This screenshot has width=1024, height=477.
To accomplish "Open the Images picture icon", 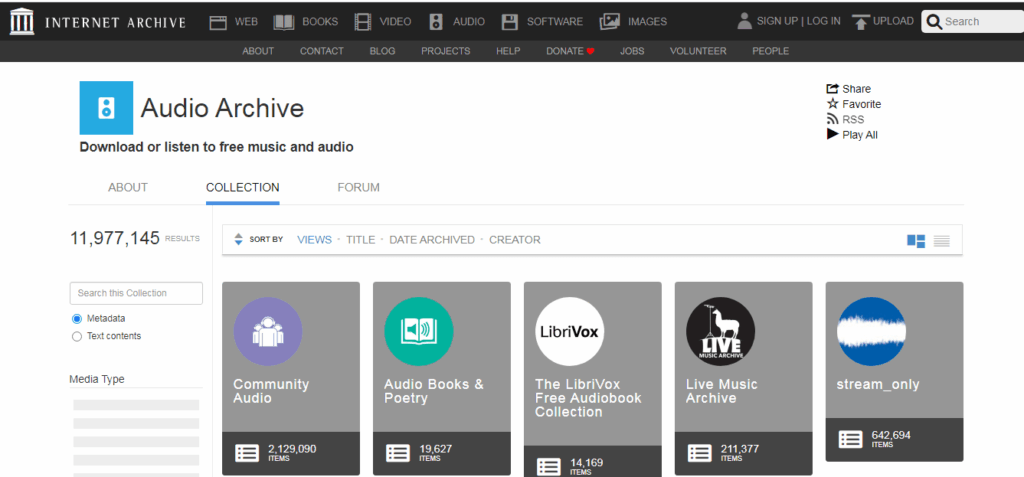I will 609,22.
